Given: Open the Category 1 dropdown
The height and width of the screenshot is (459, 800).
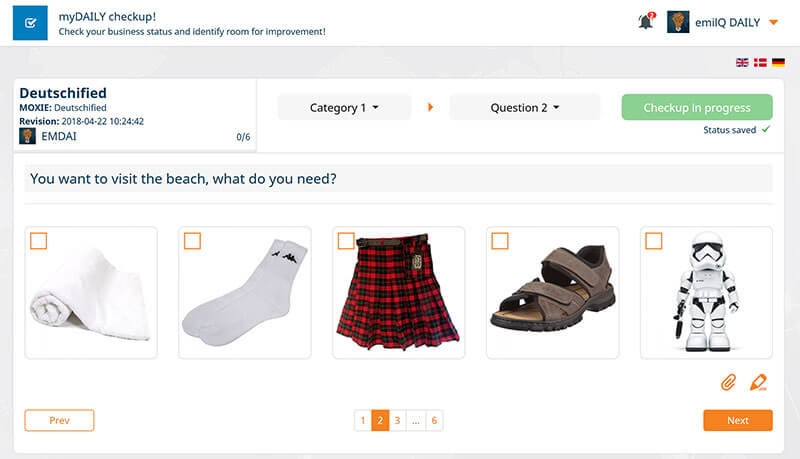Looking at the screenshot, I should click(344, 108).
